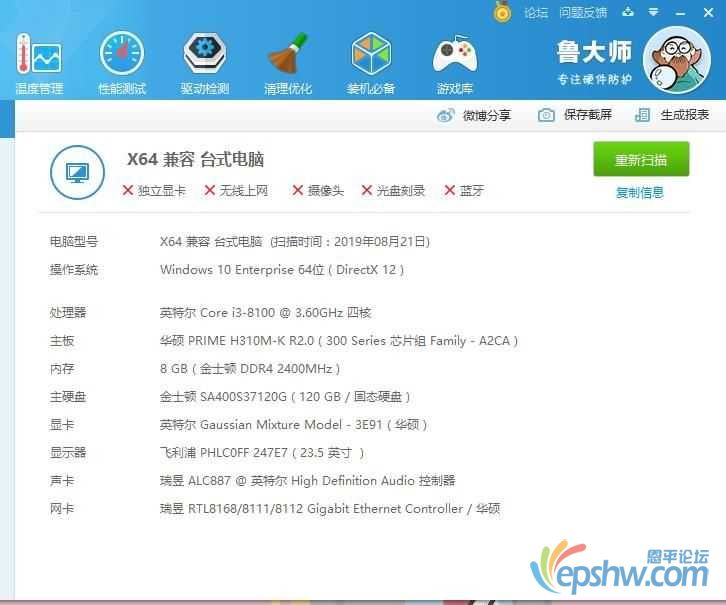Open the 论坛 forum link
The image size is (726, 605).
pyautogui.click(x=536, y=12)
